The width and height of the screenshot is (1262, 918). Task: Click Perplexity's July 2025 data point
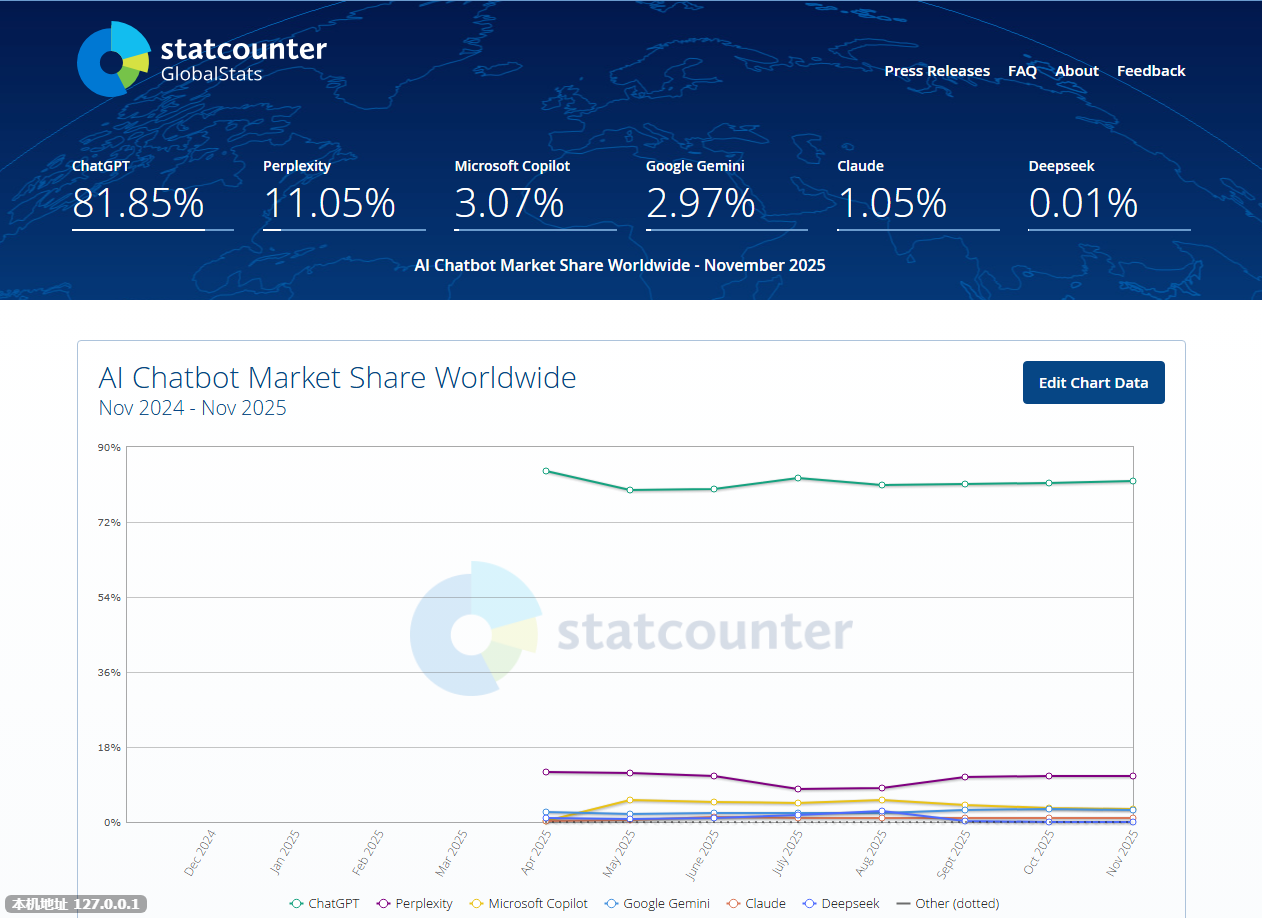point(798,789)
